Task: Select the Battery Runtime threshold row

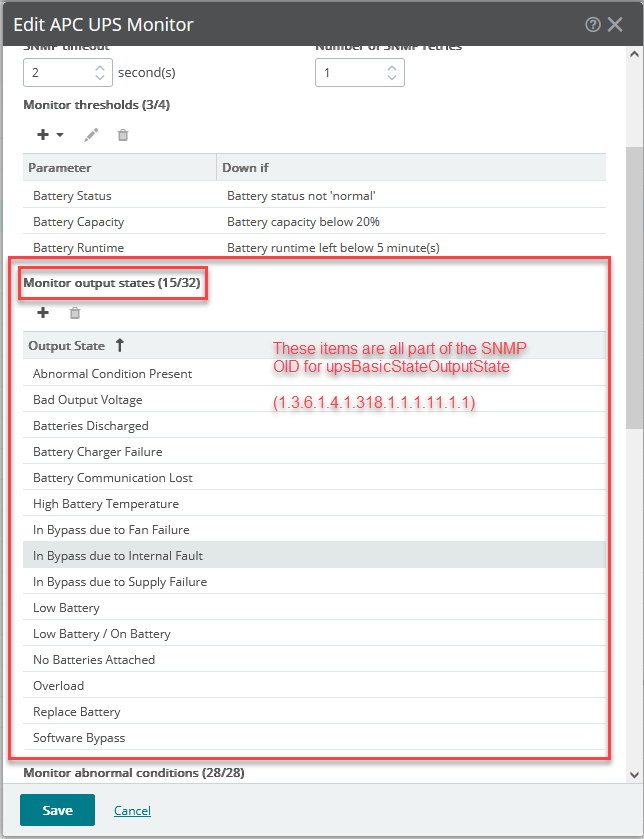Action: click(x=78, y=247)
